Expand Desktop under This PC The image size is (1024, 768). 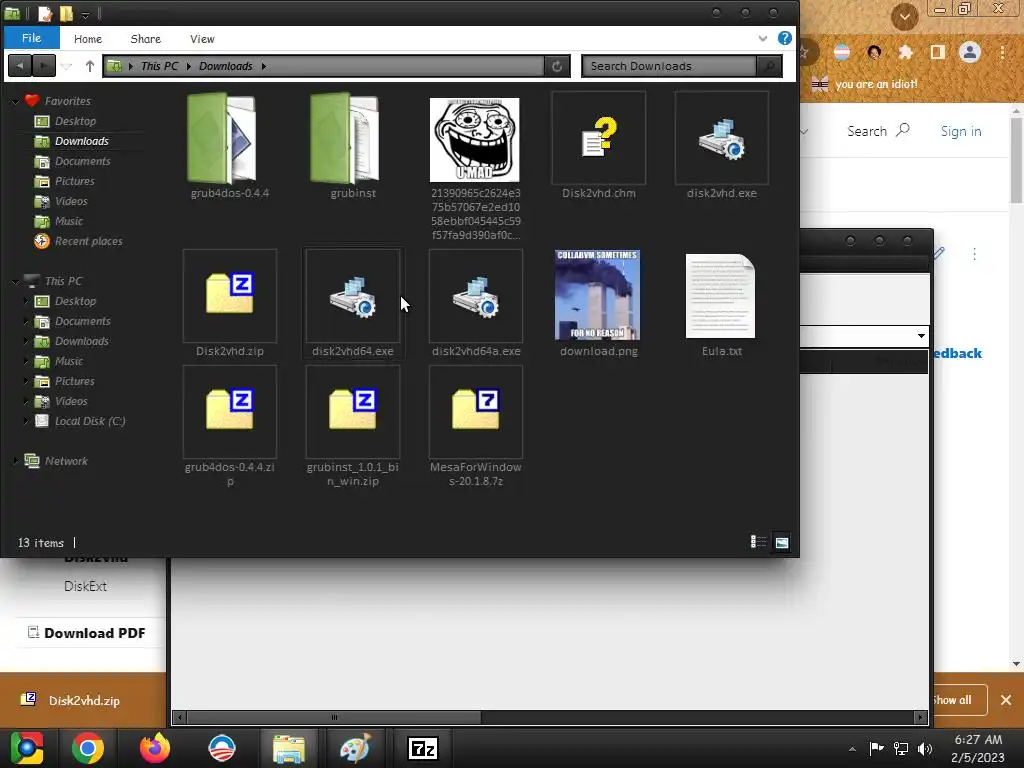(26, 301)
